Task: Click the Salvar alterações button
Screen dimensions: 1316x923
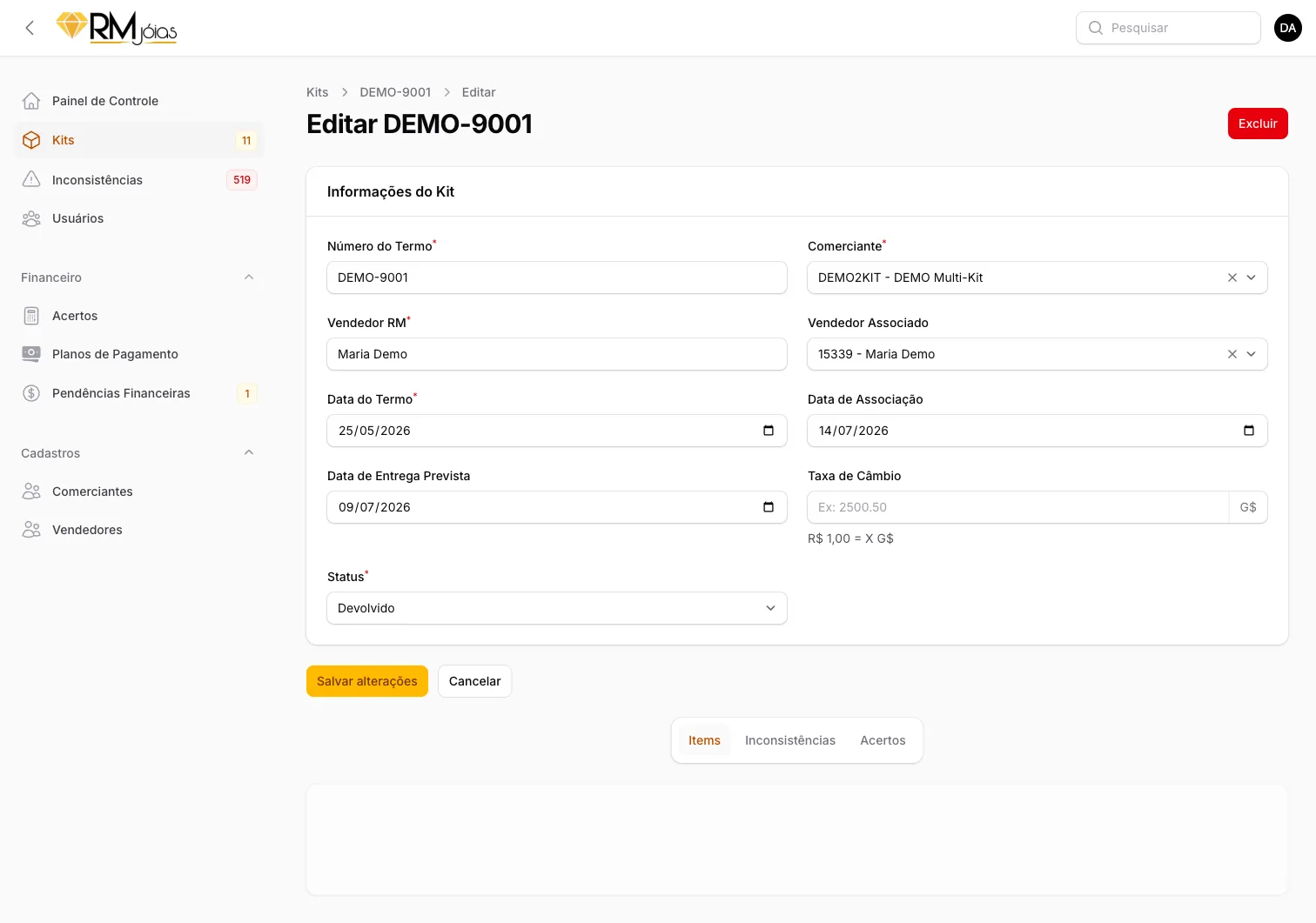Action: 367,681
